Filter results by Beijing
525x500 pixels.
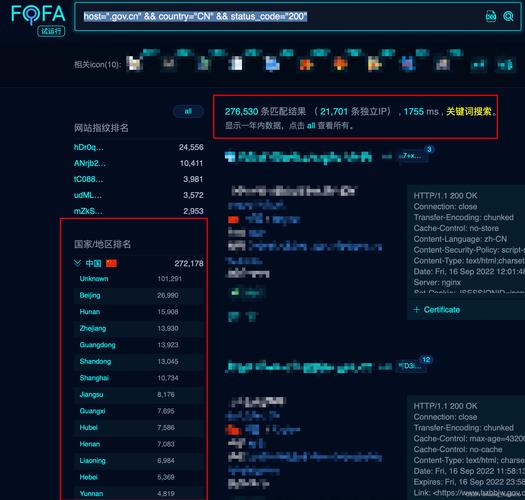point(90,295)
